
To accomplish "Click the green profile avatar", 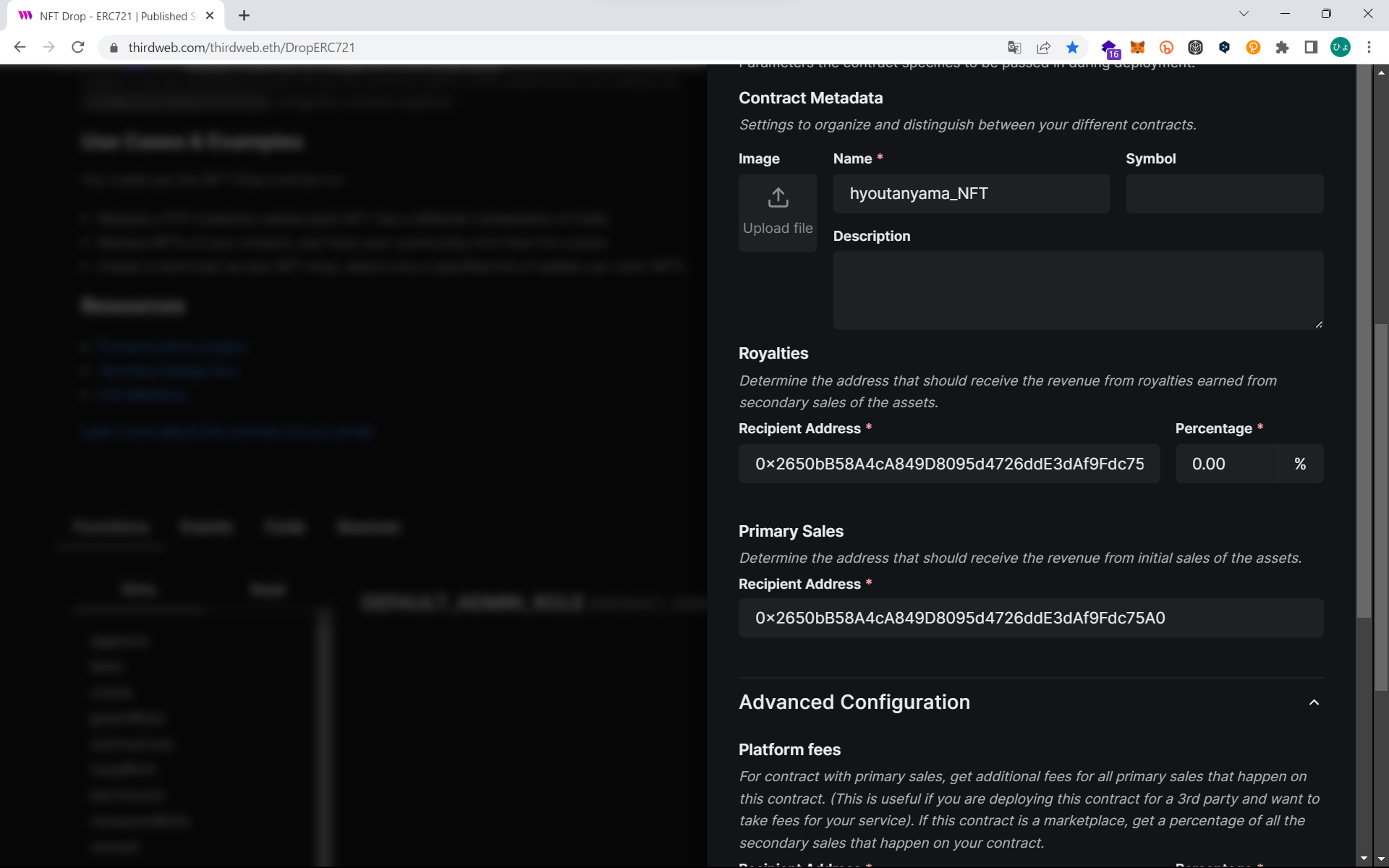I will pos(1340,48).
